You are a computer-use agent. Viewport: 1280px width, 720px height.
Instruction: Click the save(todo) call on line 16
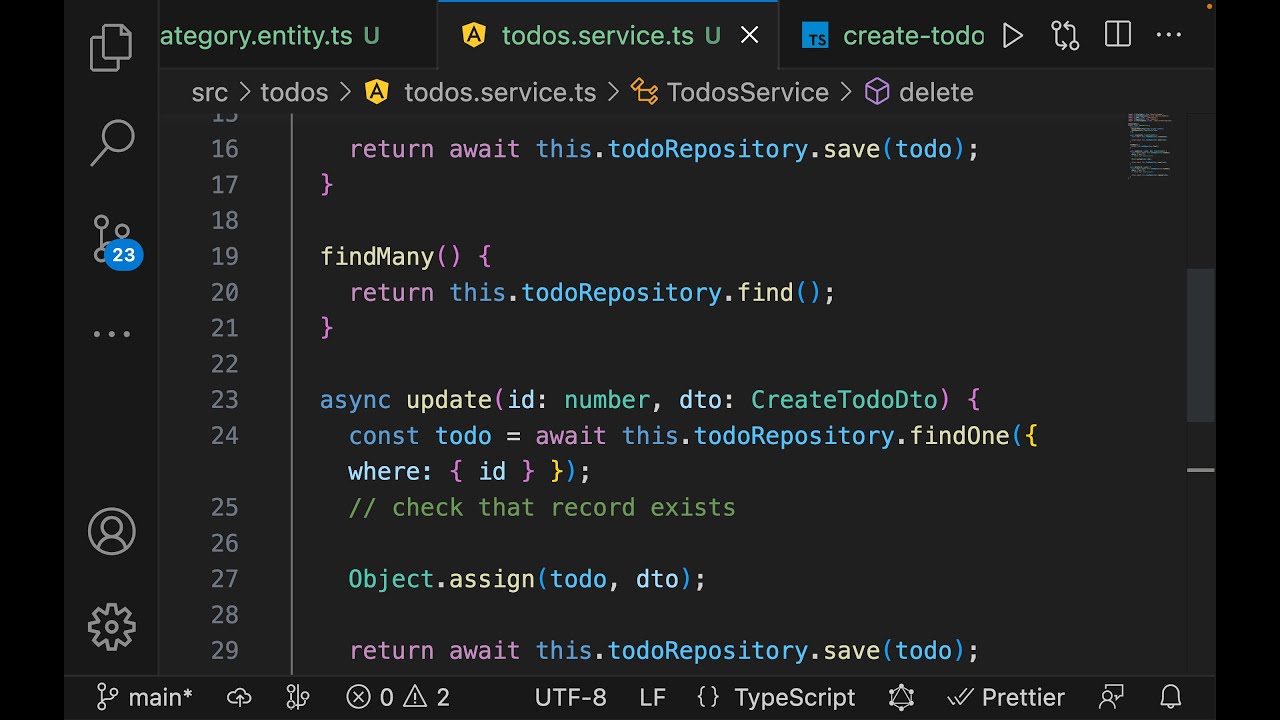[x=894, y=149]
